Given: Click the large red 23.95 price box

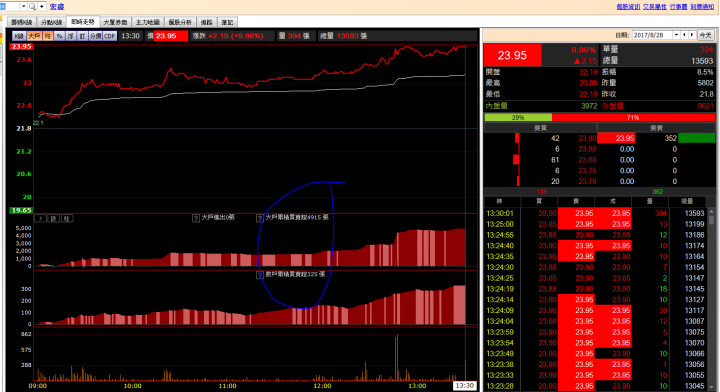Looking at the screenshot, I should pyautogui.click(x=512, y=56).
